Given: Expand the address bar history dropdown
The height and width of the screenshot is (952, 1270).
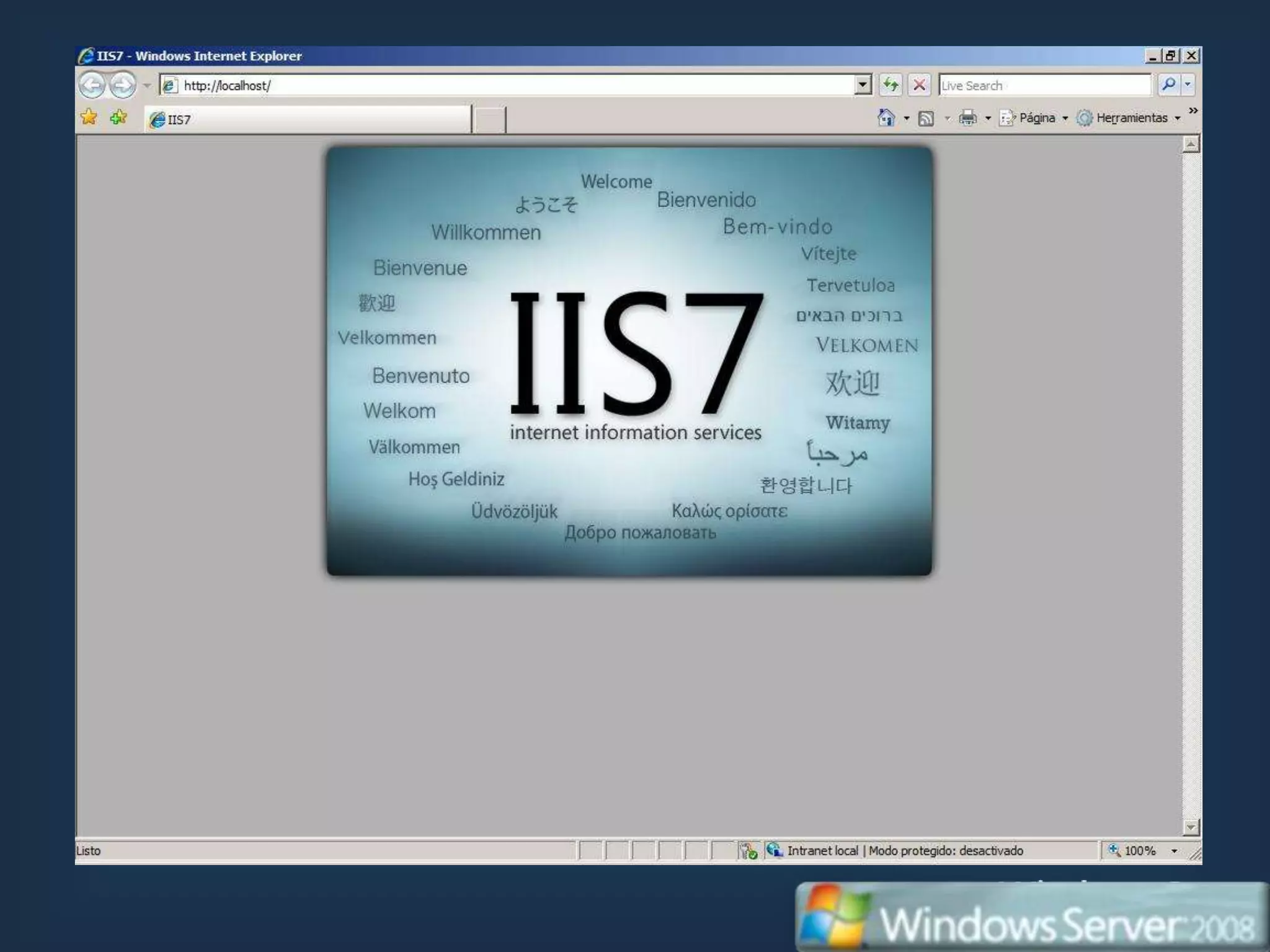Looking at the screenshot, I should tap(863, 85).
